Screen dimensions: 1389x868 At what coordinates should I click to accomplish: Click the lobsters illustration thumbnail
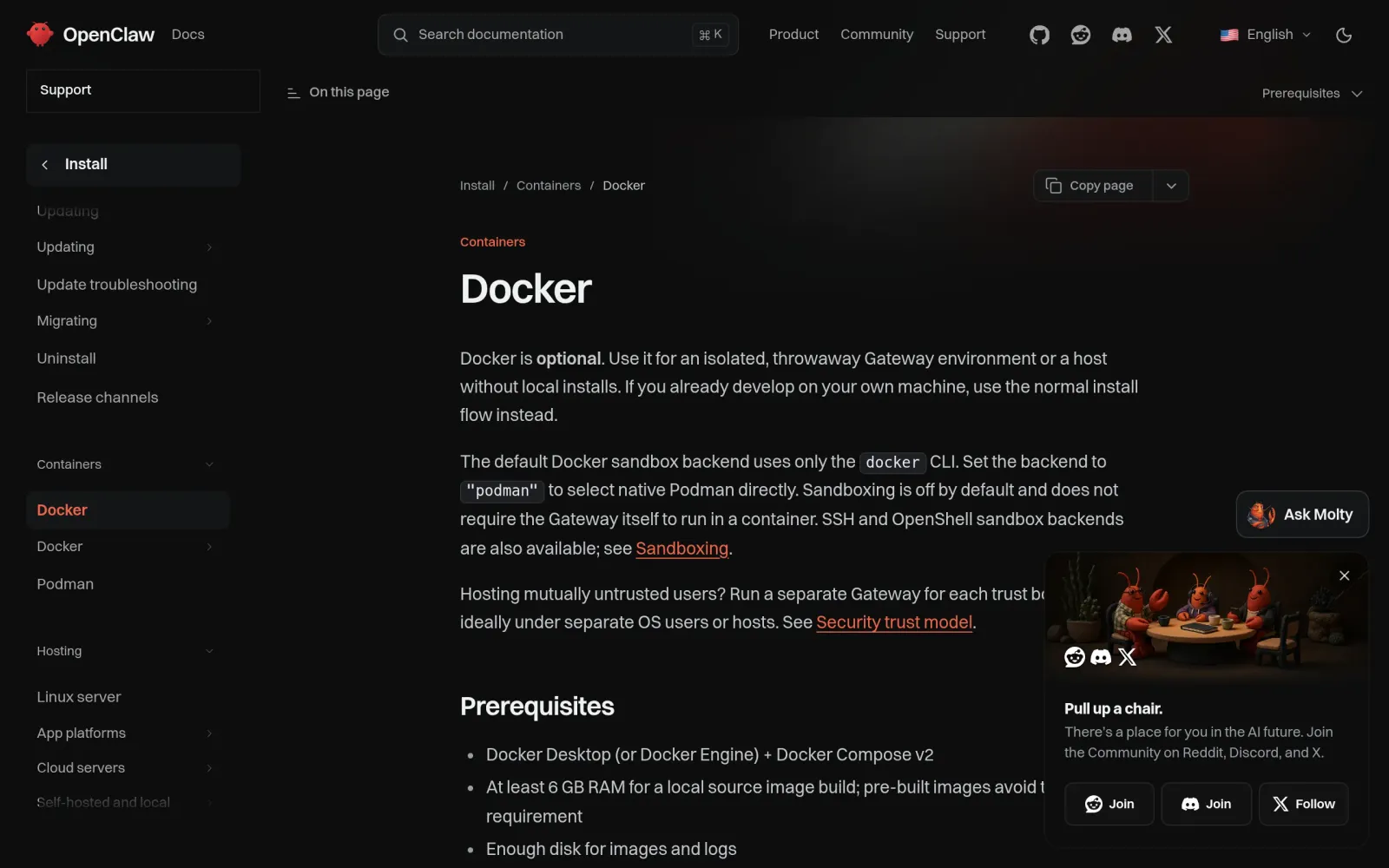(1206, 618)
